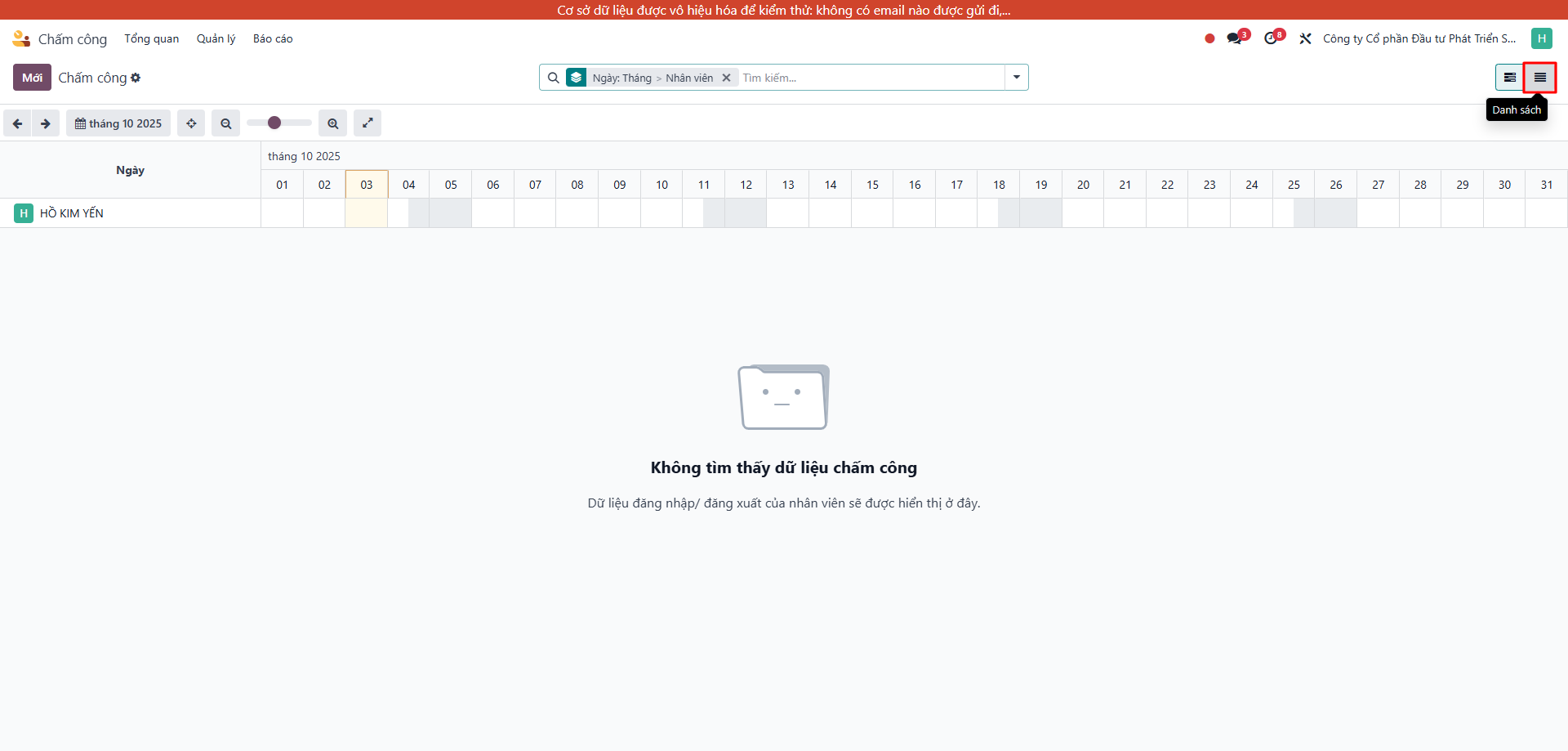1568x751 pixels.
Task: Switch to the Danh sách list view
Action: (x=1540, y=78)
